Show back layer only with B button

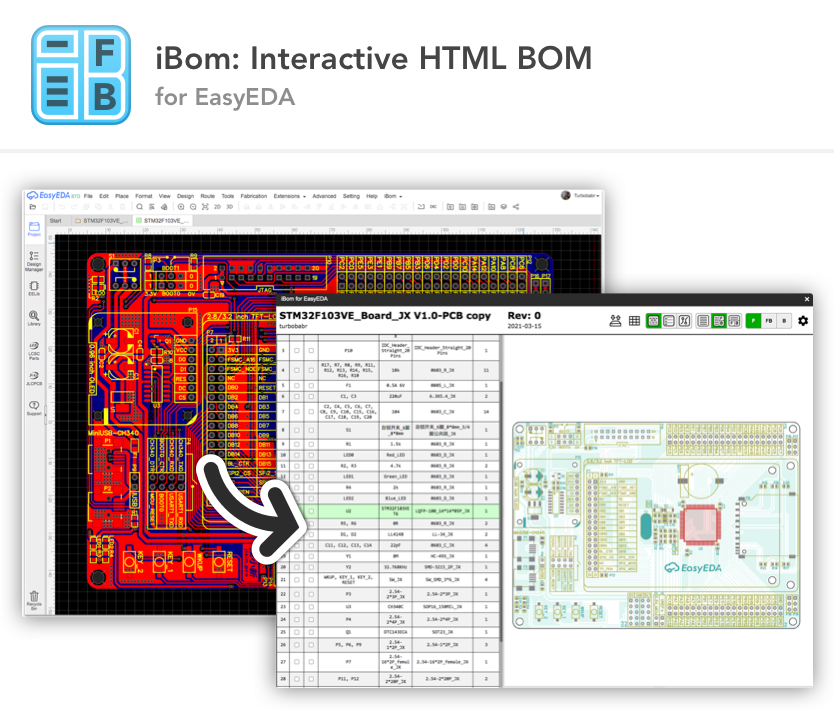click(x=784, y=321)
